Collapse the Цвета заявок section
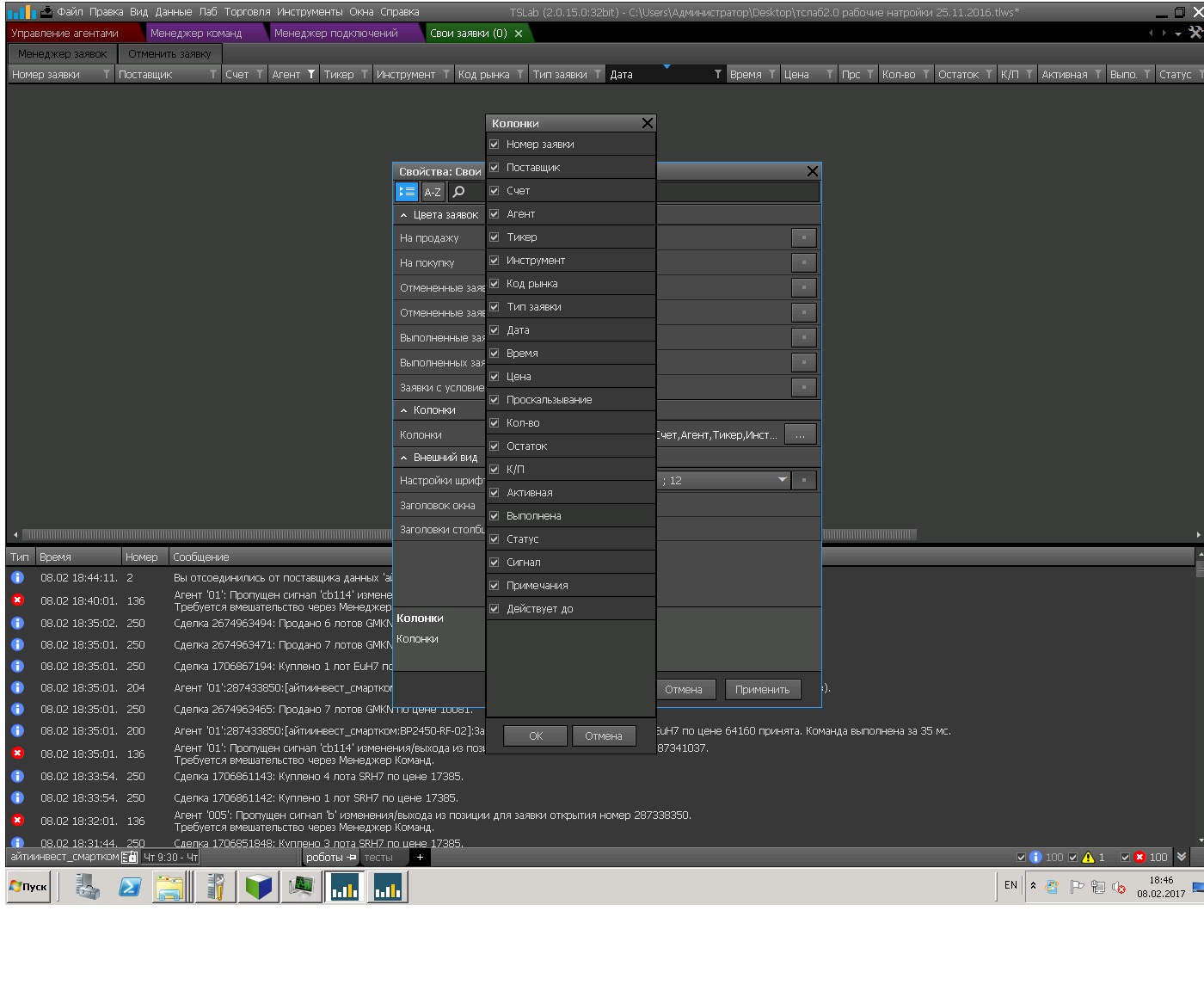The image size is (1204, 1003). (x=403, y=215)
